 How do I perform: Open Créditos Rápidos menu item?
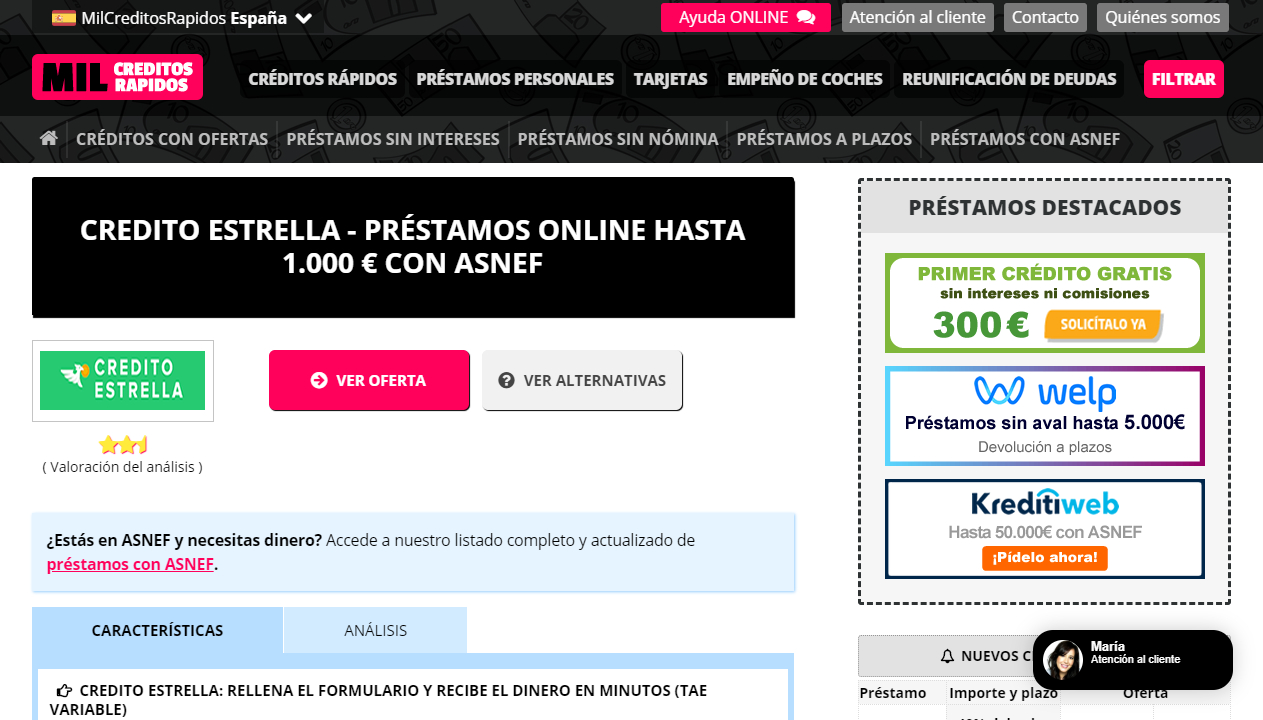[x=322, y=79]
